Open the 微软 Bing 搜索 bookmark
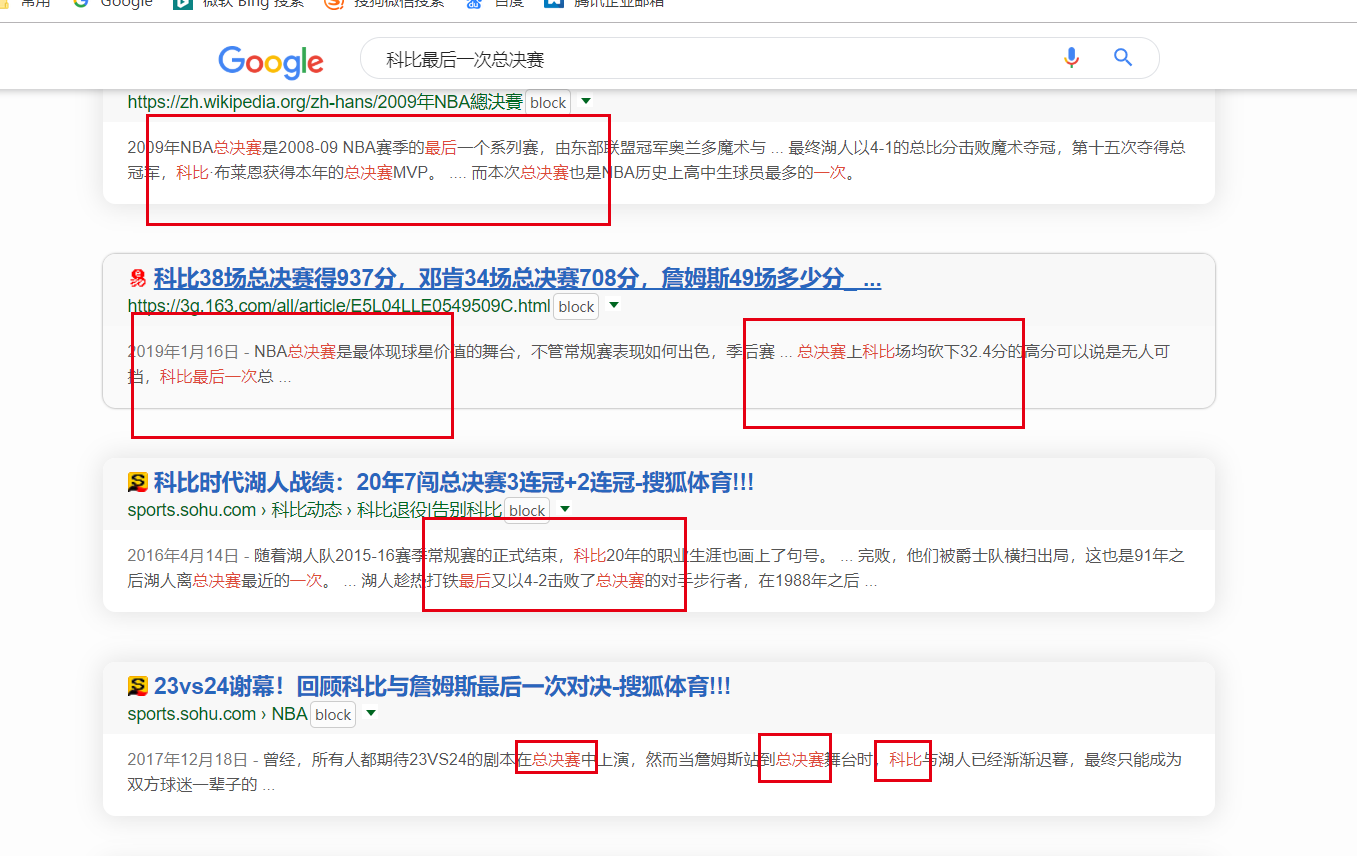This screenshot has width=1357, height=856. click(240, 3)
